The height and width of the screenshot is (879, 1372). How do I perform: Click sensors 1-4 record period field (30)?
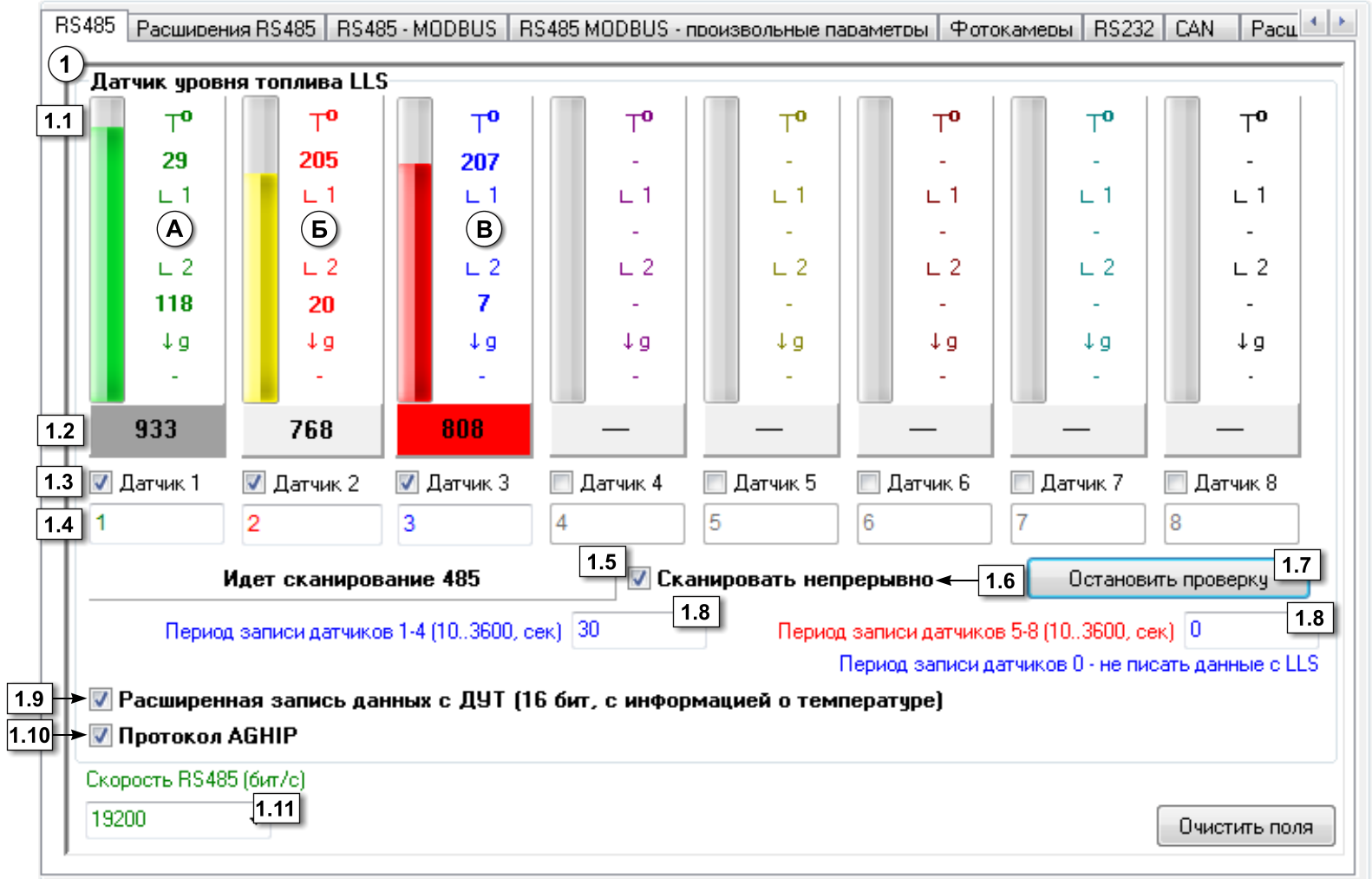point(638,630)
